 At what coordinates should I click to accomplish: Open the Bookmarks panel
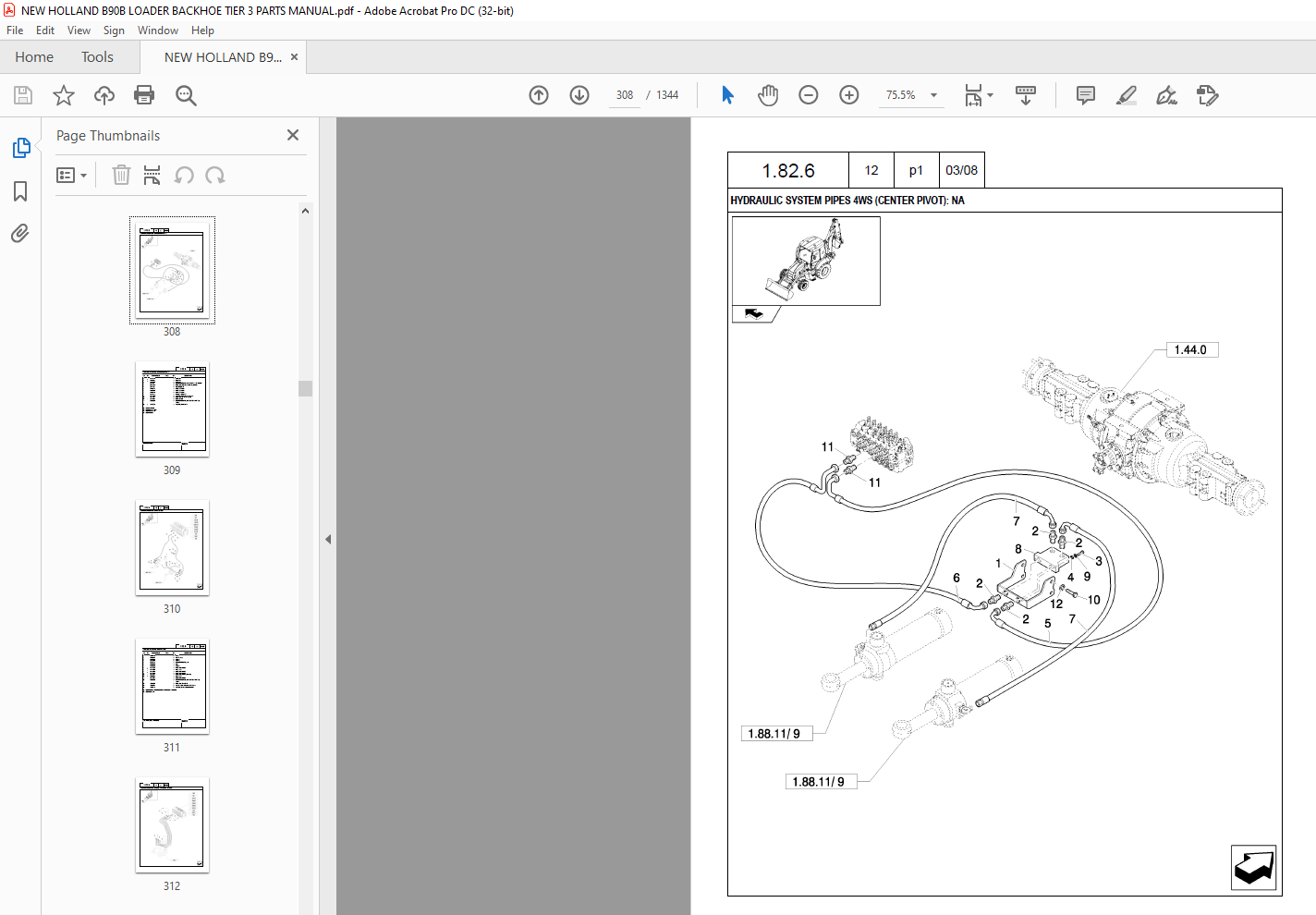[20, 191]
